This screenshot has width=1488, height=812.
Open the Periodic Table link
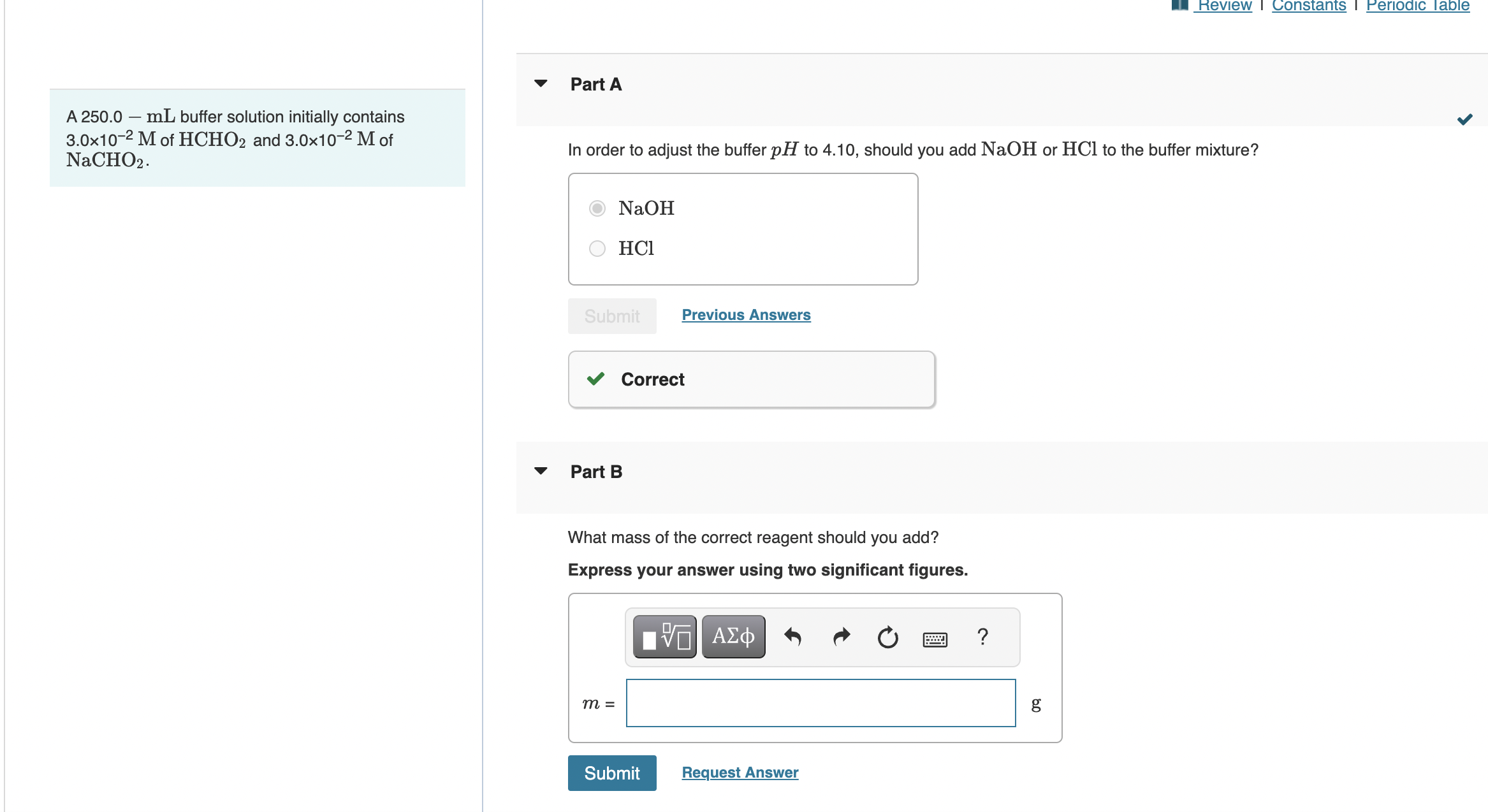point(1417,6)
